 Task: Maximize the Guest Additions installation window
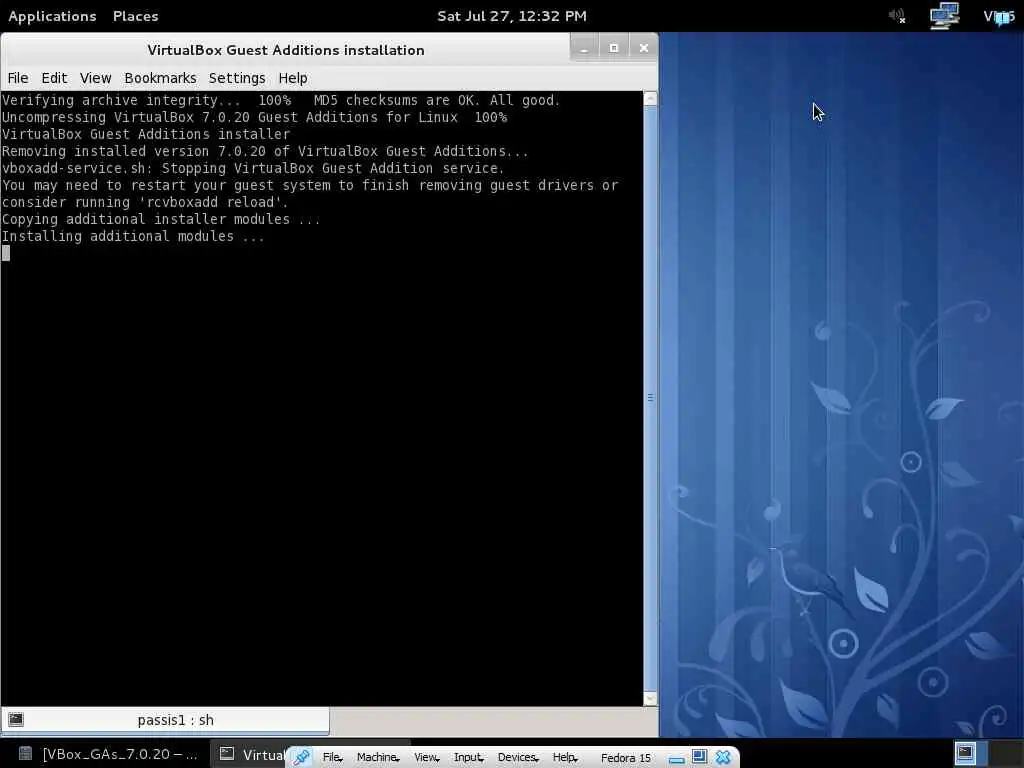click(x=614, y=48)
